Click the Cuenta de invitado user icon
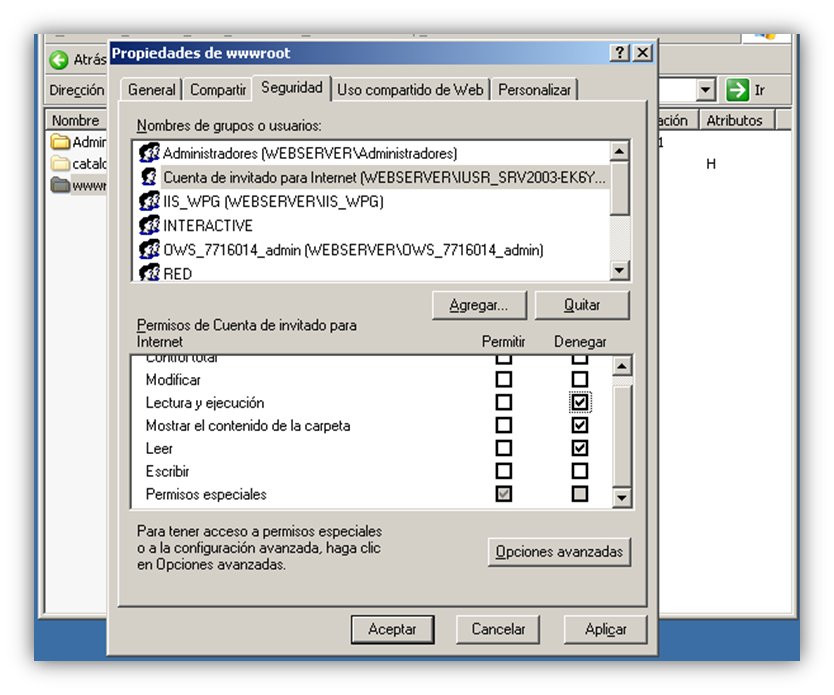 coord(149,177)
